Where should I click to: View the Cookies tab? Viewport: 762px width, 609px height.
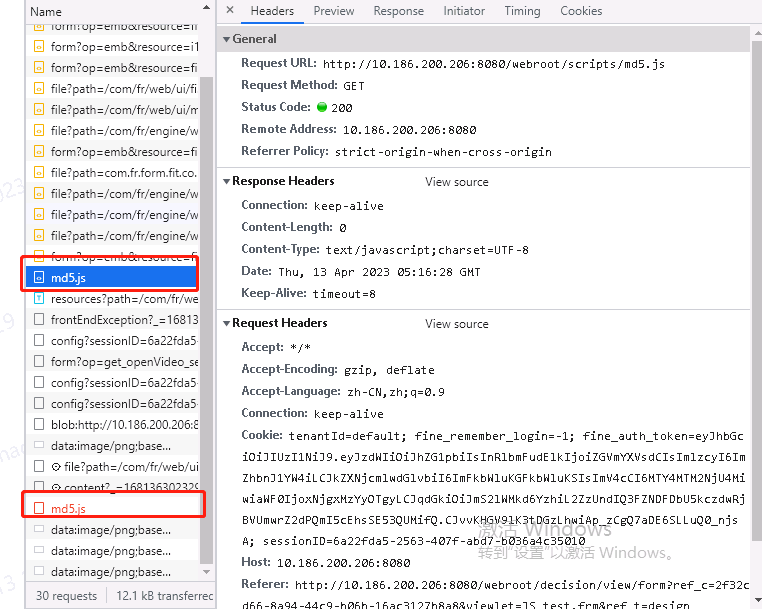point(581,11)
